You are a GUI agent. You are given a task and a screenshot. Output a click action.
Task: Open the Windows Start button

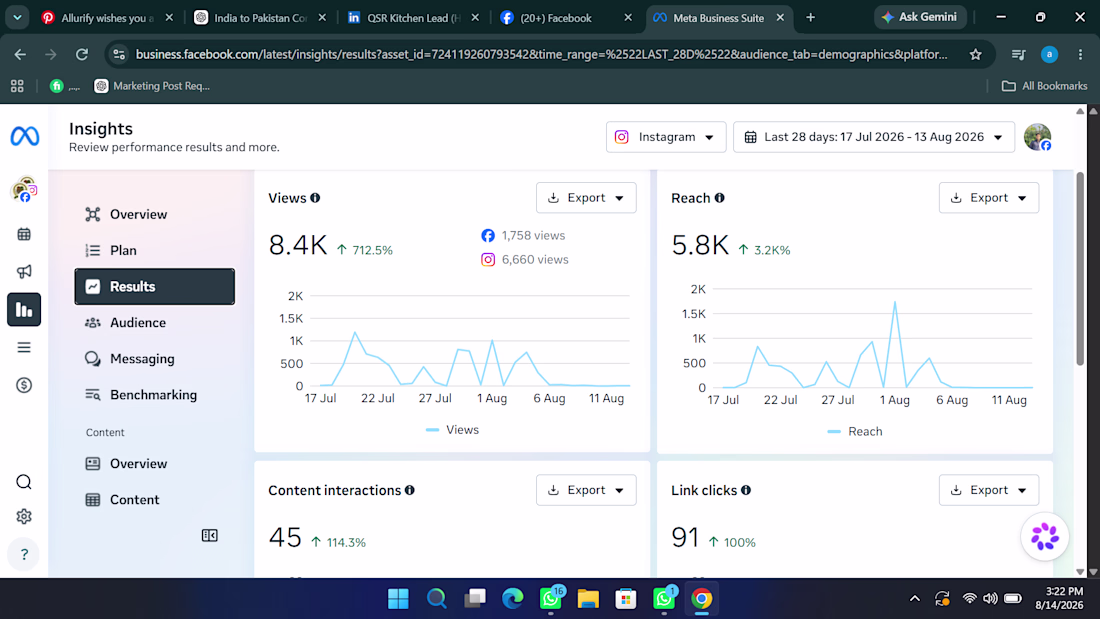tap(398, 599)
